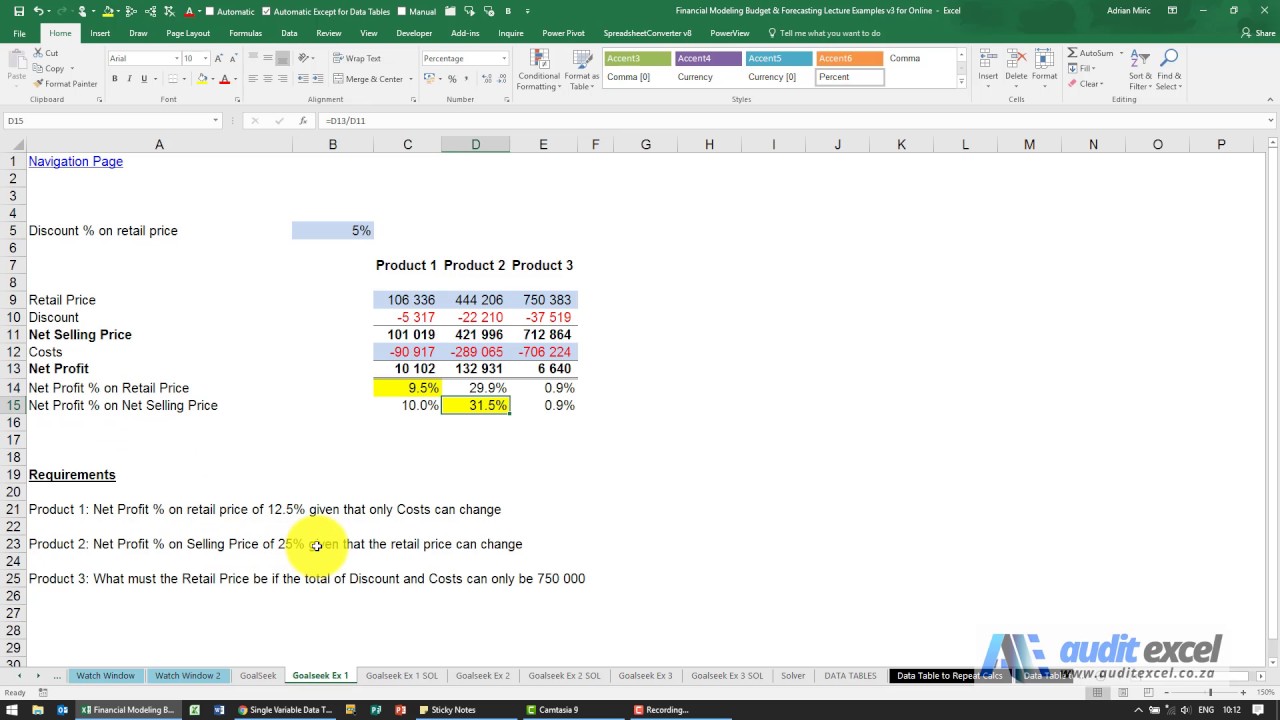Click the Bold formatting button
1280x720 pixels.
pos(114,79)
